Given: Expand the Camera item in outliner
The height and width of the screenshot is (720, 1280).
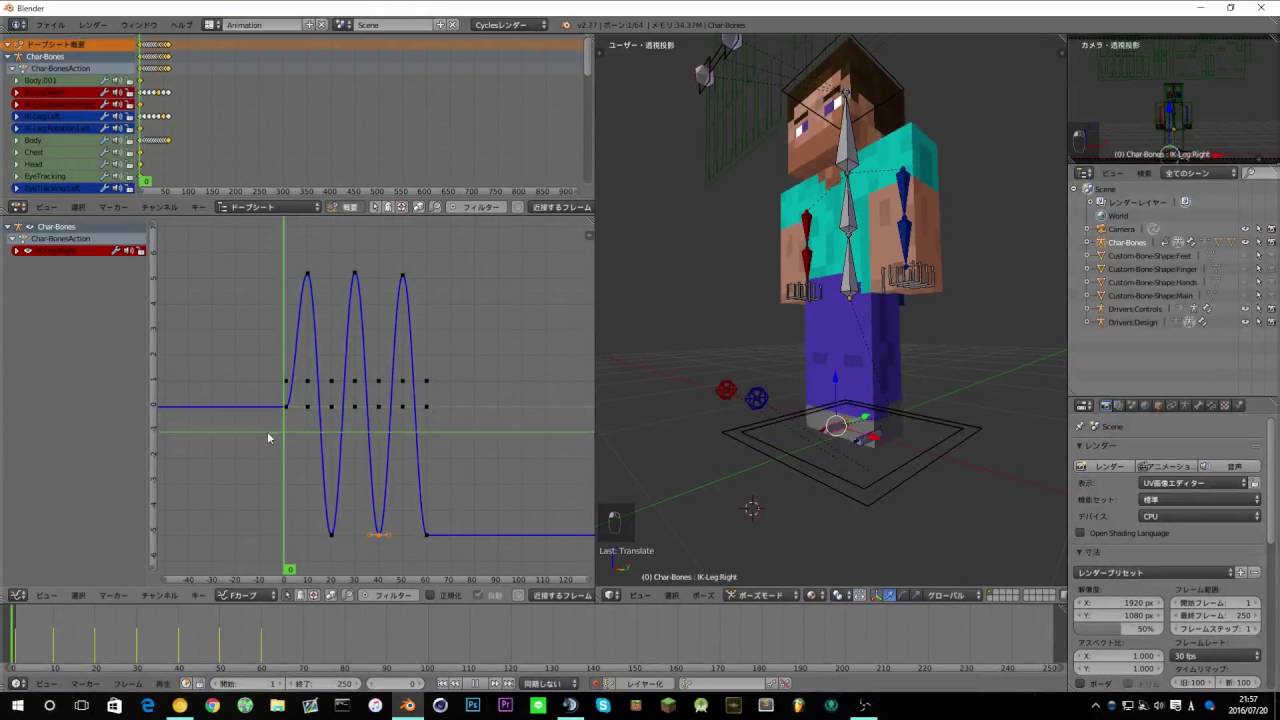Looking at the screenshot, I should pyautogui.click(x=1087, y=229).
